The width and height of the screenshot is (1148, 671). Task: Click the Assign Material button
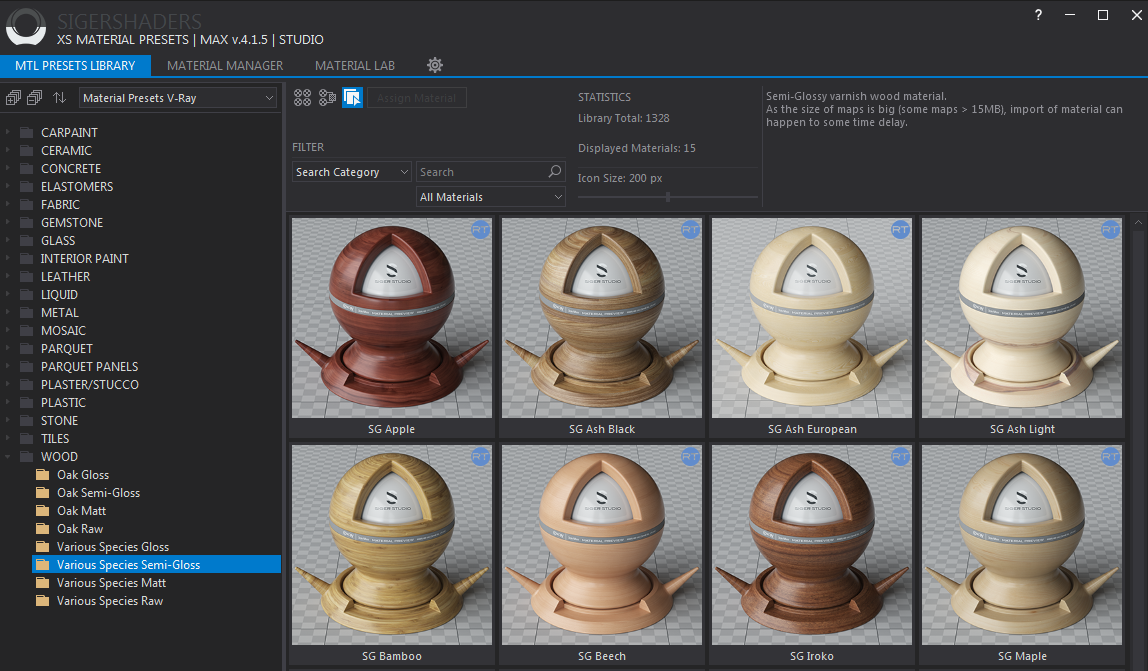[x=417, y=97]
